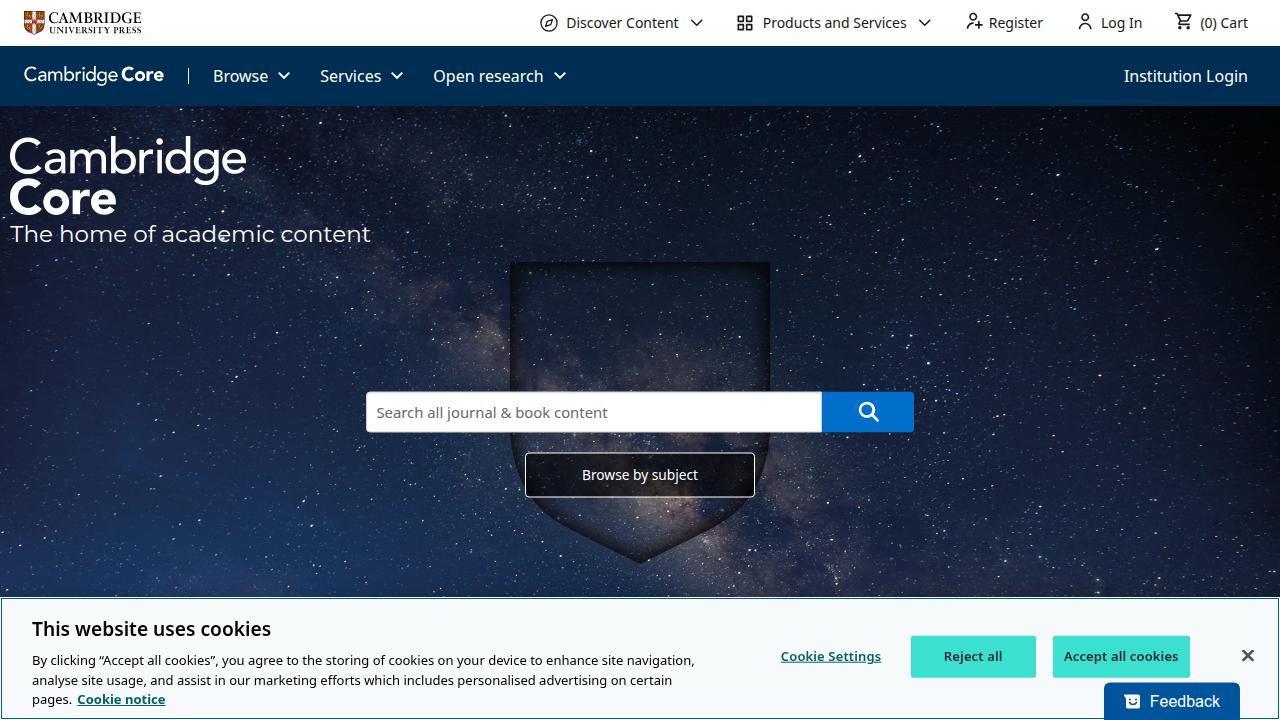This screenshot has height=720, width=1280.
Task: Go to the Register link
Action: coord(1004,23)
